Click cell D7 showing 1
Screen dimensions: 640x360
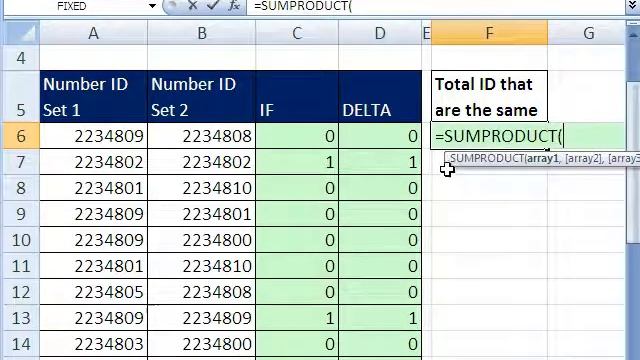click(x=380, y=162)
